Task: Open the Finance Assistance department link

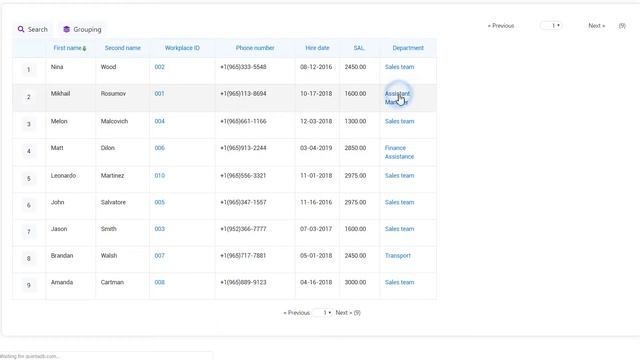Action: pyautogui.click(x=399, y=152)
